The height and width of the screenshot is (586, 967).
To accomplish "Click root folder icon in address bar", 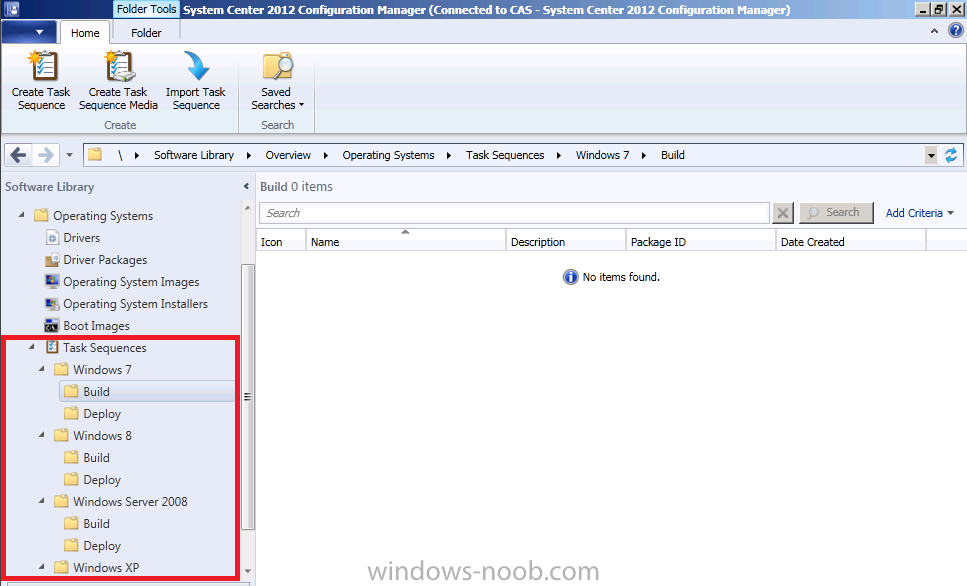I will pos(94,154).
